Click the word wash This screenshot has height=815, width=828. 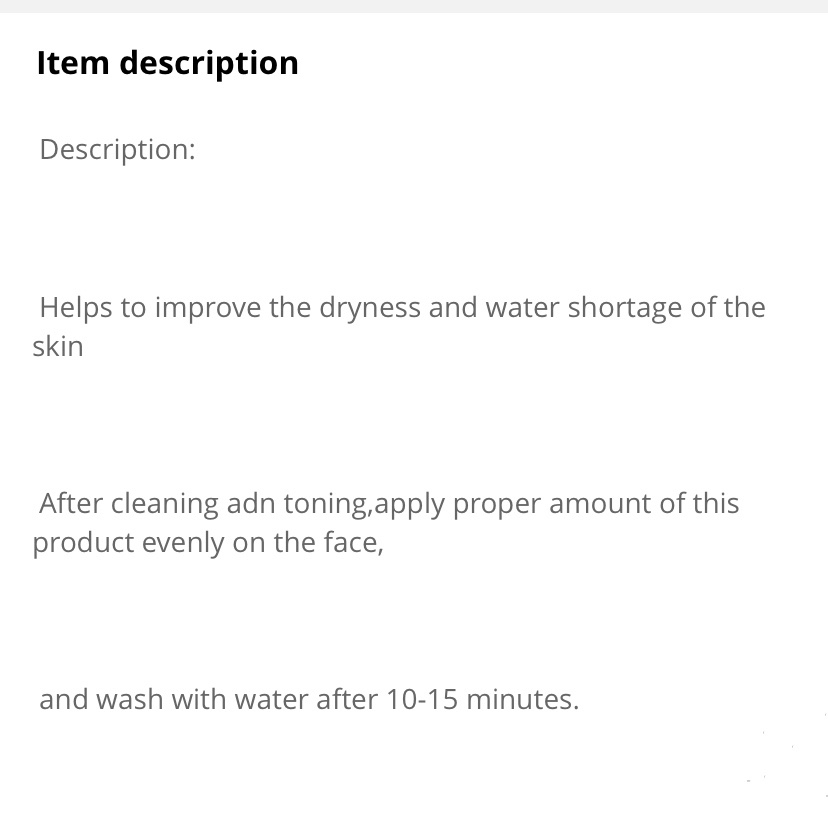129,699
